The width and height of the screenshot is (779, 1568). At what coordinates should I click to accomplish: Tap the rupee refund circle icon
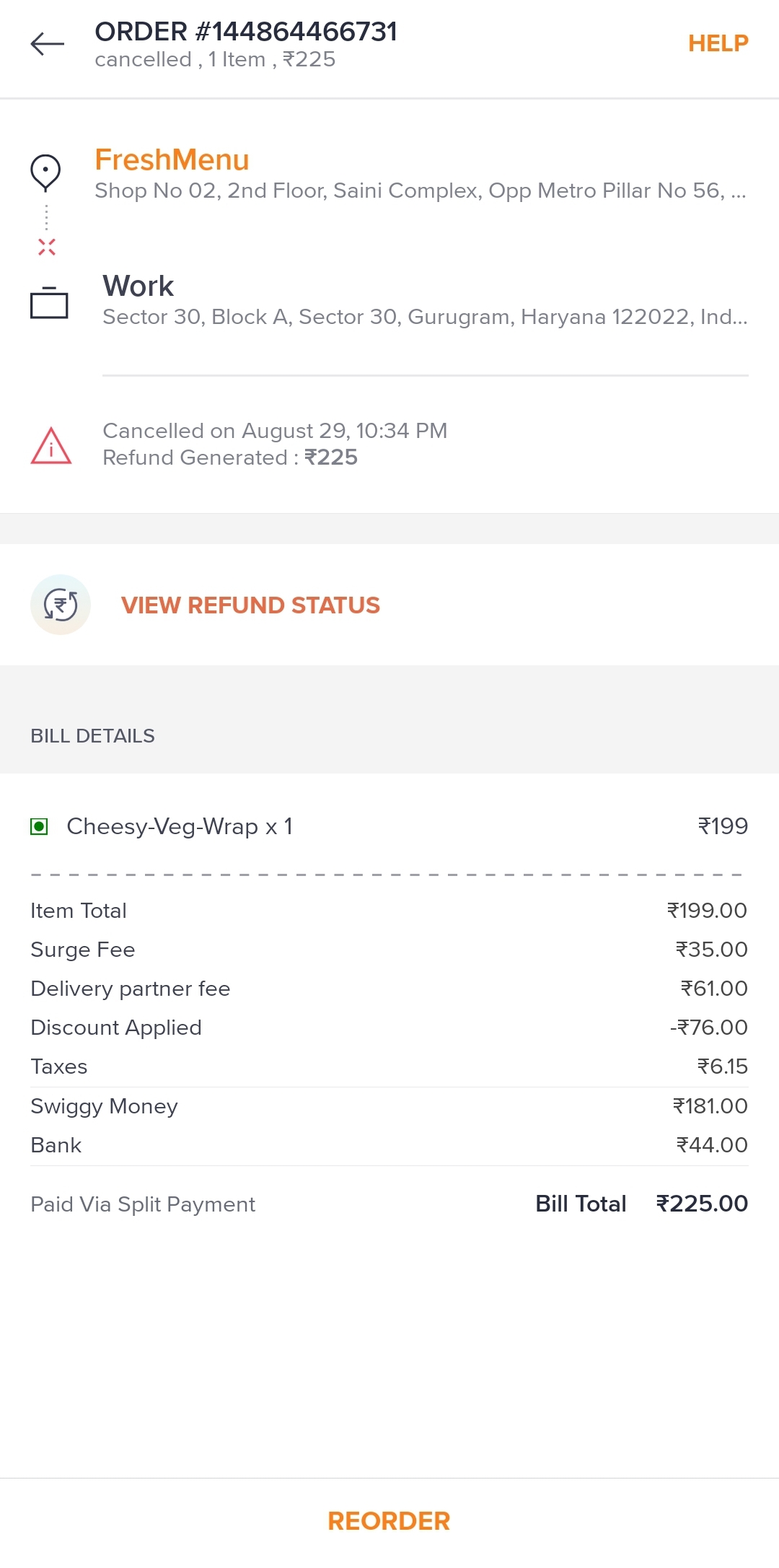pyautogui.click(x=61, y=605)
